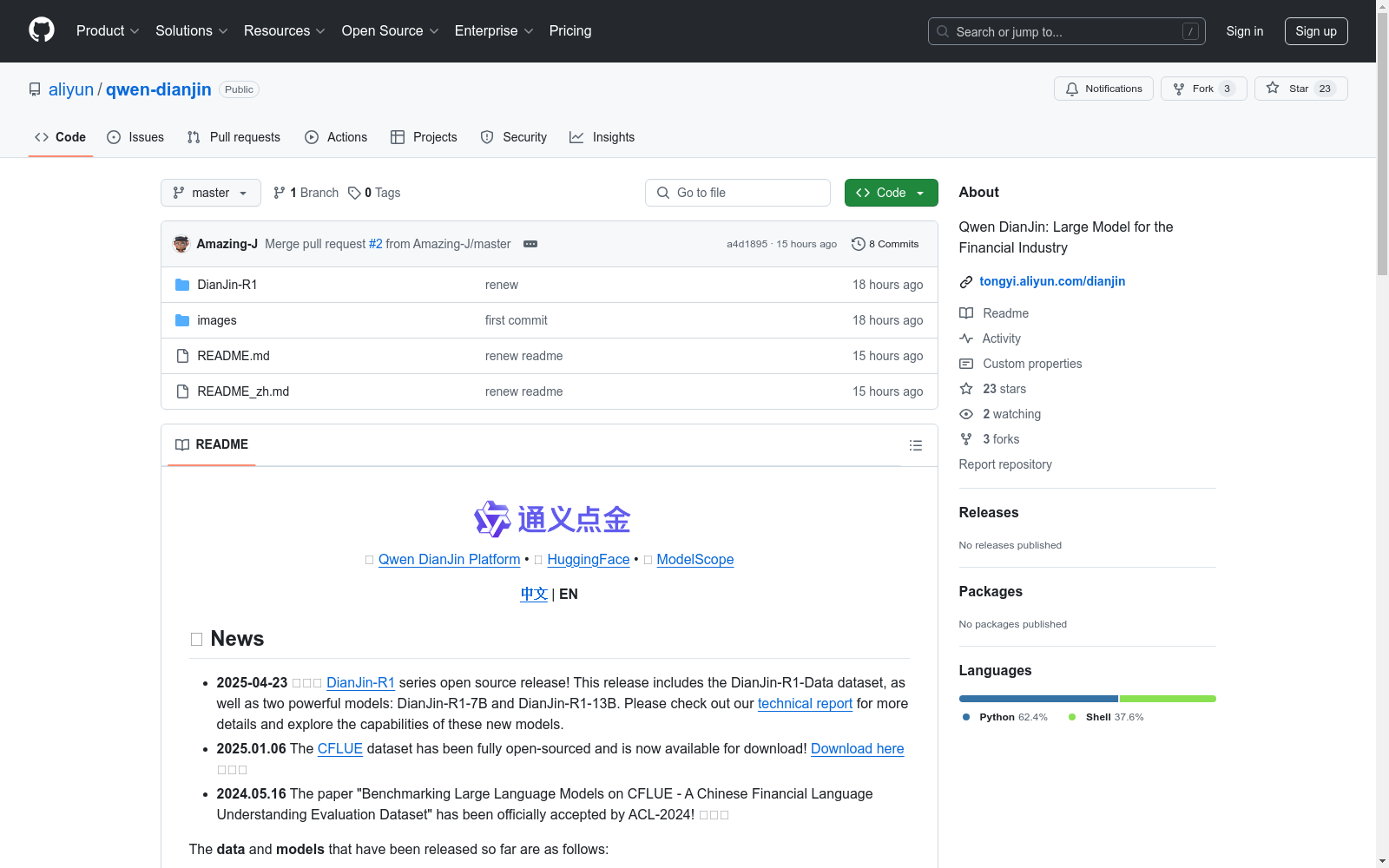
Task: Click the Amazing-J avatar image
Action: click(181, 244)
